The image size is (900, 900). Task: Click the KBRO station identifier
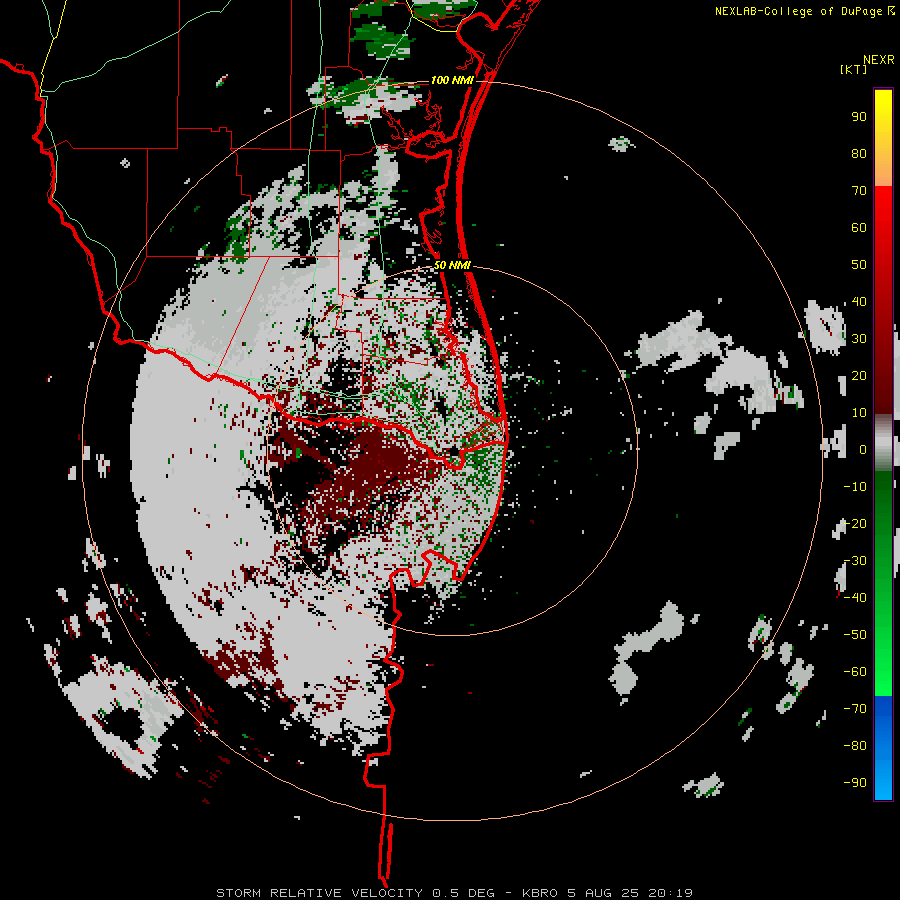click(x=540, y=893)
